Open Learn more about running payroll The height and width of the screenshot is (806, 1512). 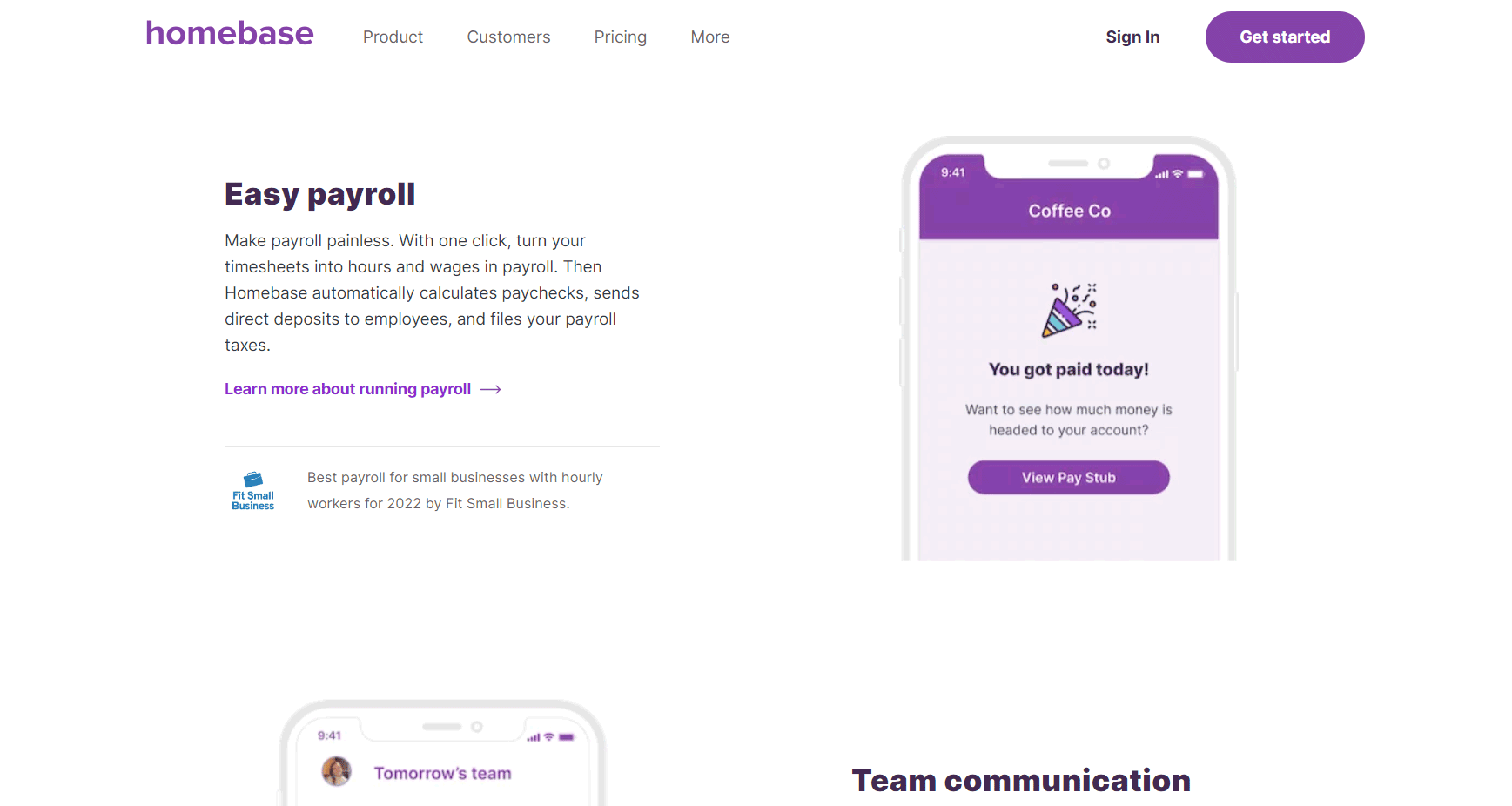(x=347, y=389)
